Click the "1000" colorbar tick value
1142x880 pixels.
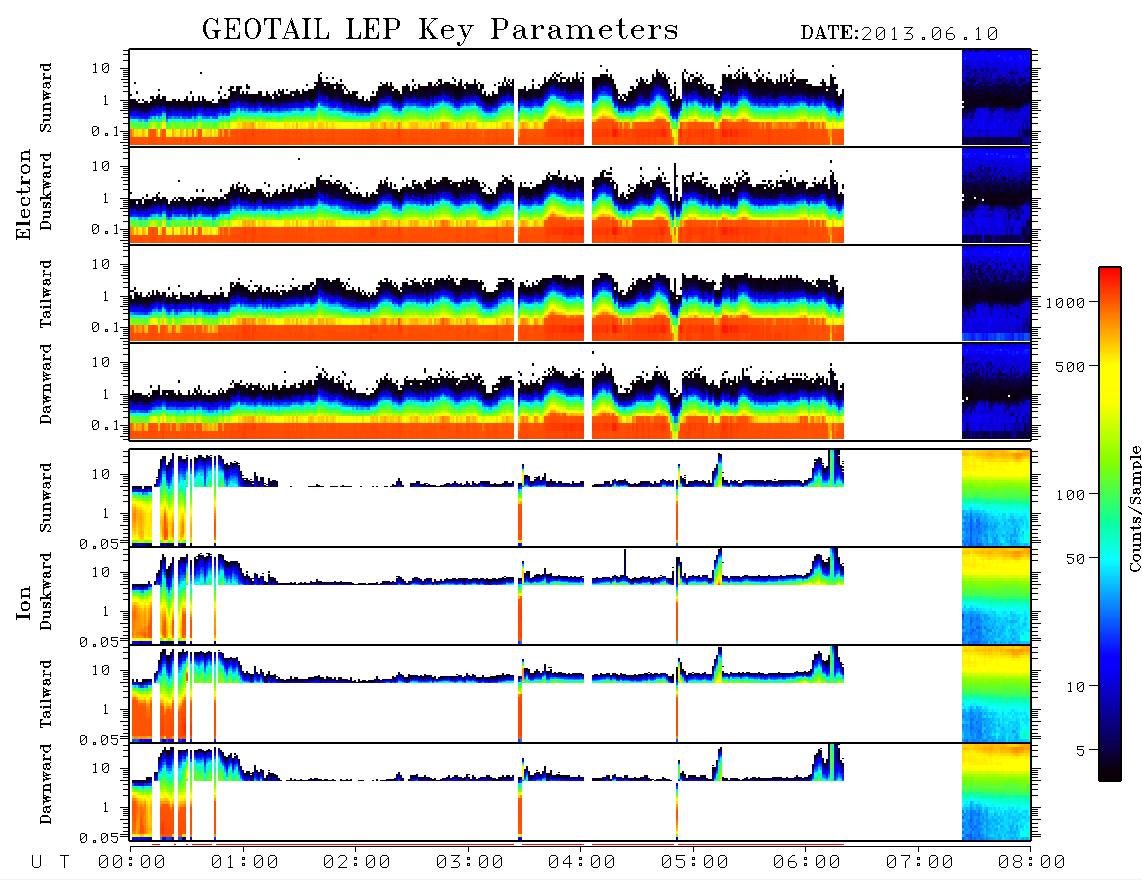tap(1065, 303)
